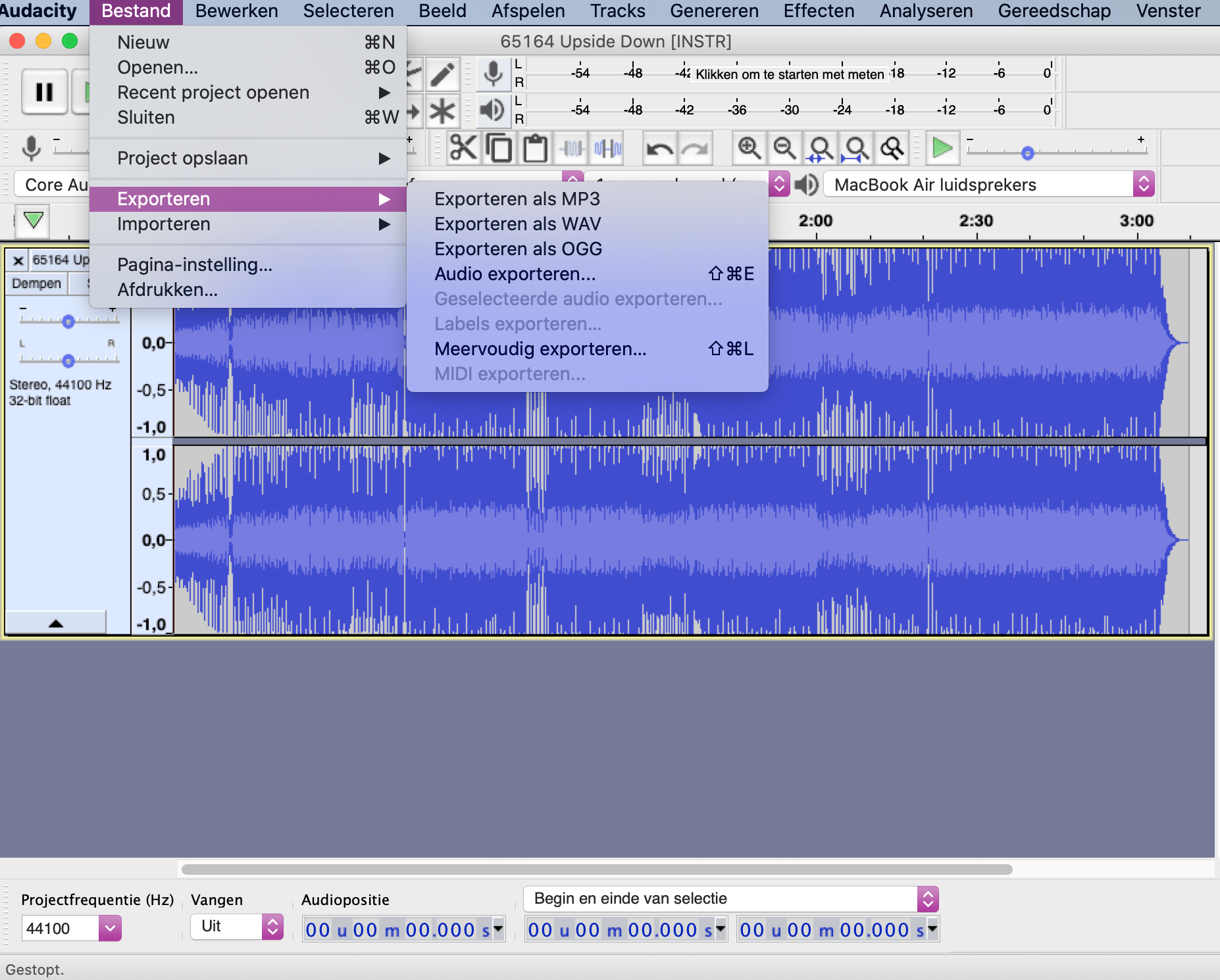Open Begin en einde van selectie dropdown
Viewport: 1220px width, 980px height.
730,898
